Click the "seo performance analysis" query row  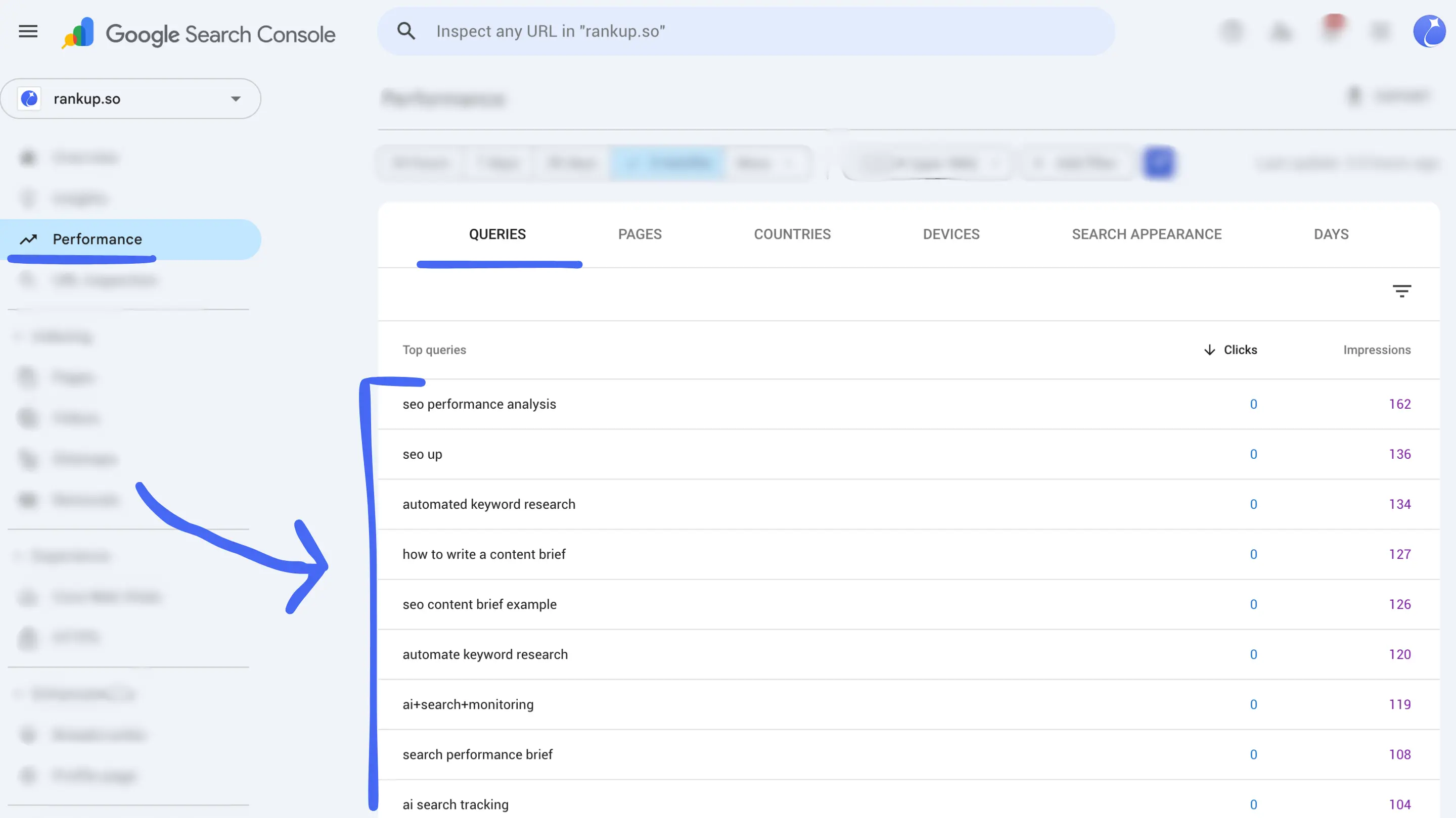[x=479, y=405]
